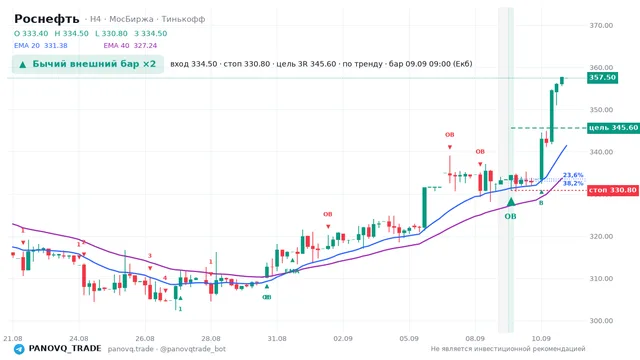
Task: Click the Роснефть ticker title
Action: coord(47,19)
